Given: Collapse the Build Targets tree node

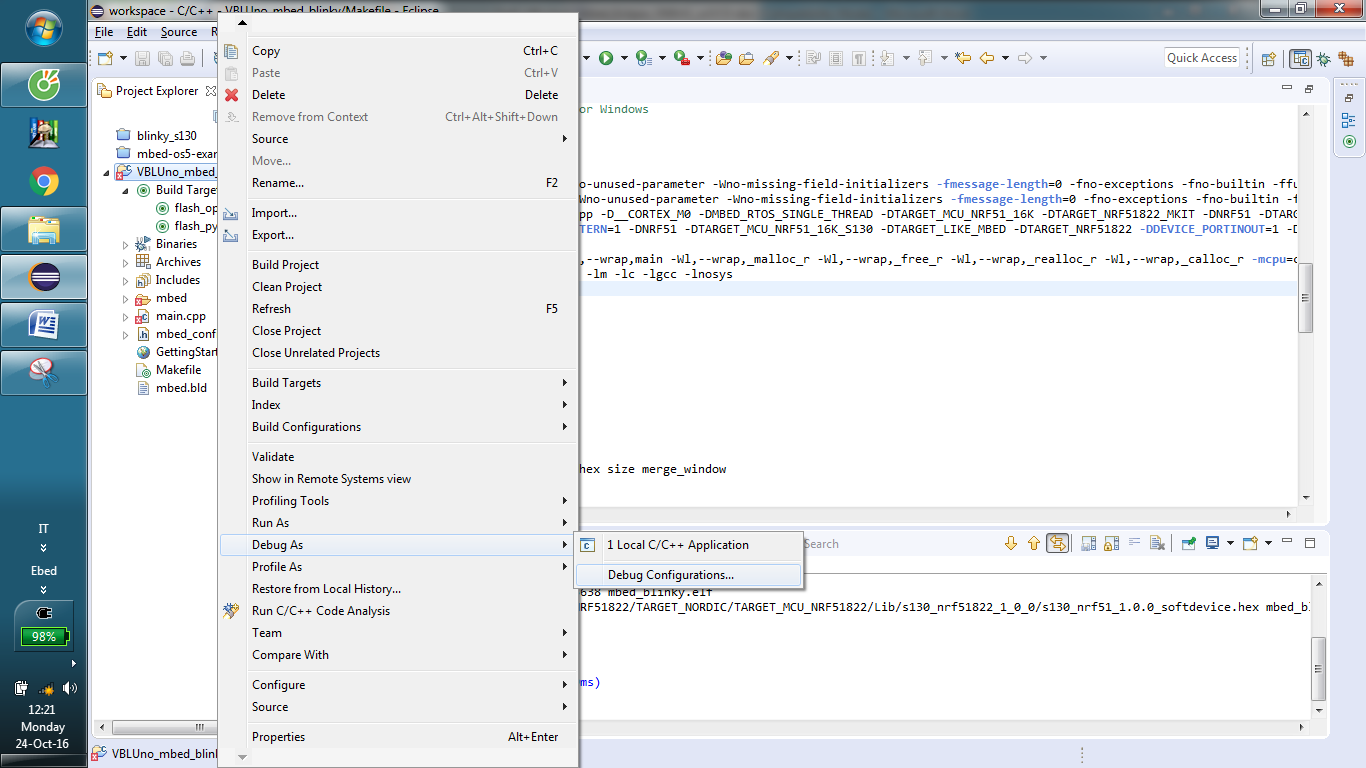Looking at the screenshot, I should coord(125,190).
